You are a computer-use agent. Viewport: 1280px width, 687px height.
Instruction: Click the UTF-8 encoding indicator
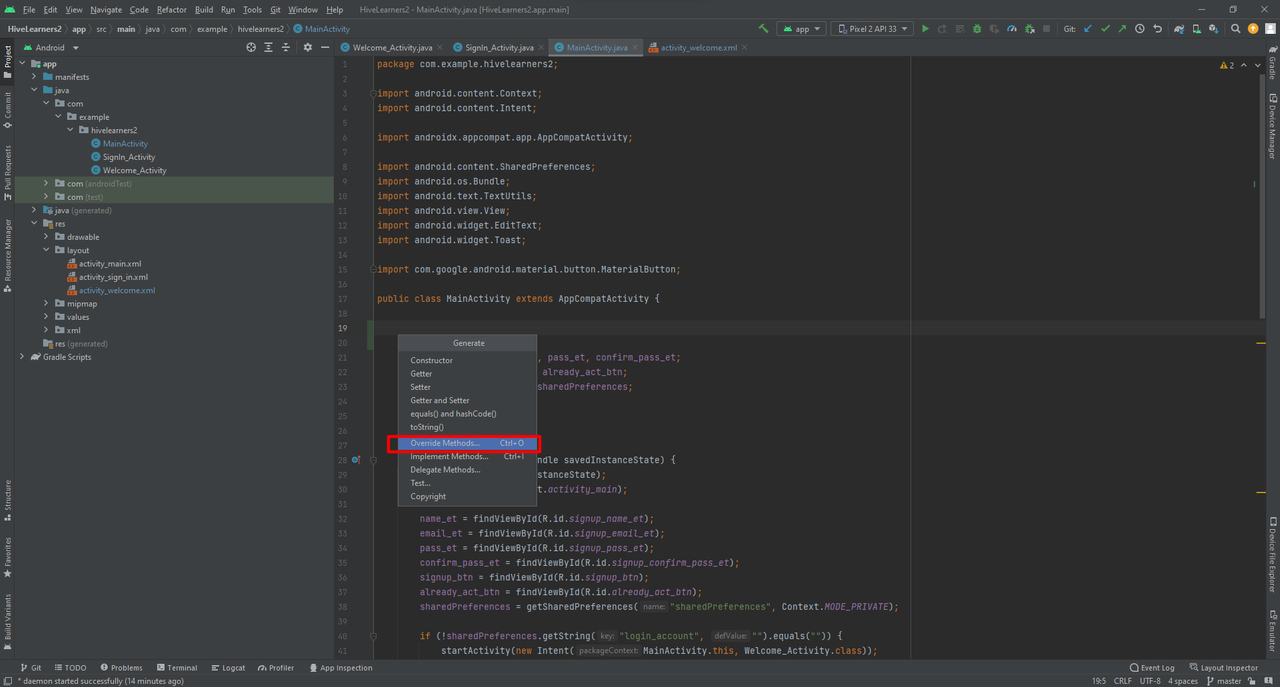(x=1150, y=681)
